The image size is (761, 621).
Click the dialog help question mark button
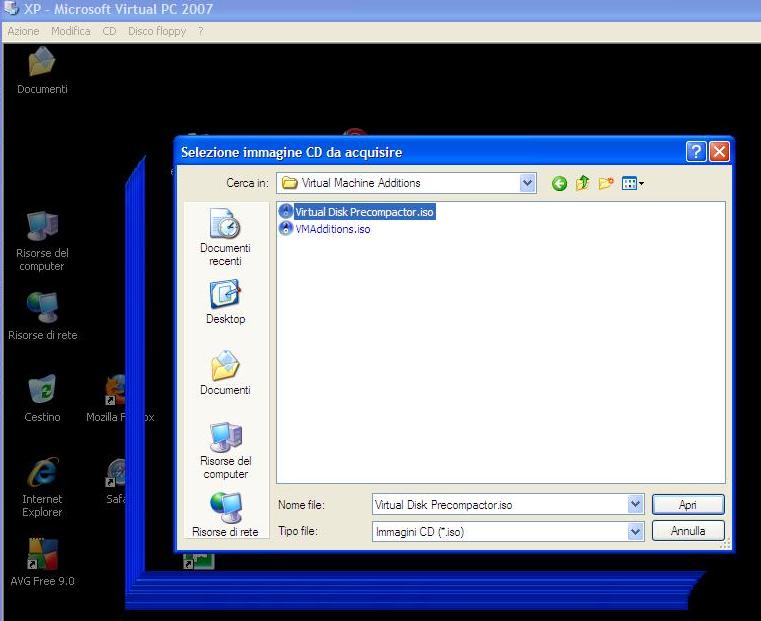pyautogui.click(x=696, y=152)
